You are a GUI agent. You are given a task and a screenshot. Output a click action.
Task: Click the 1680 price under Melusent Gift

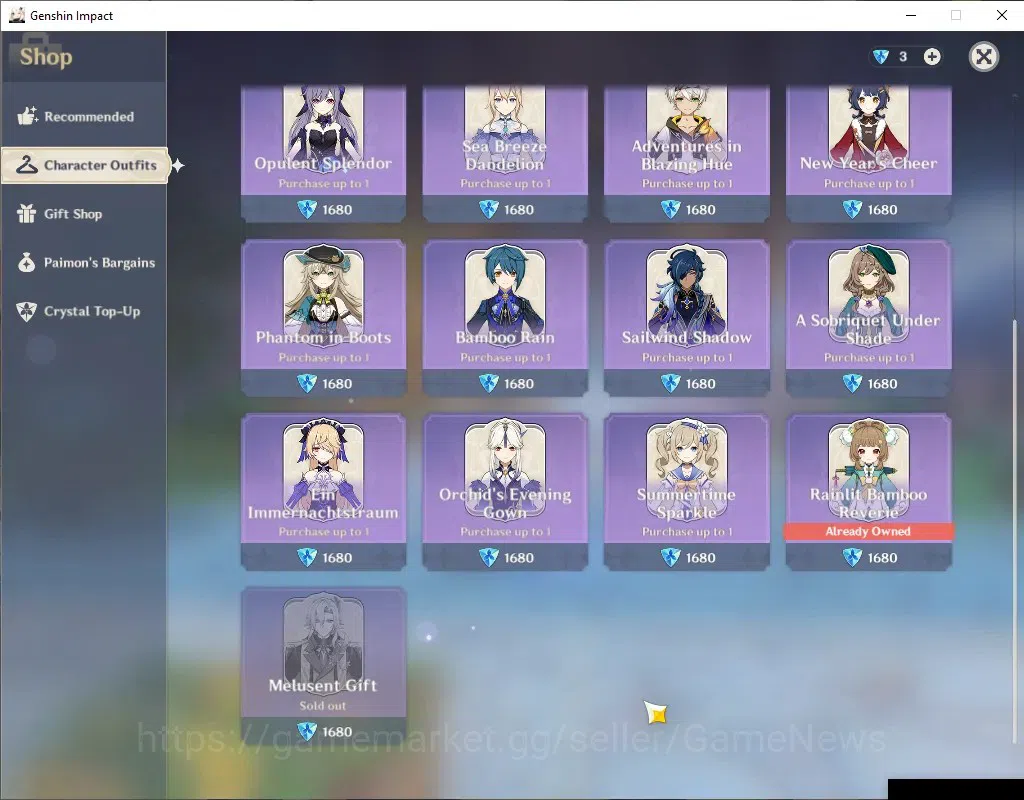pos(324,731)
